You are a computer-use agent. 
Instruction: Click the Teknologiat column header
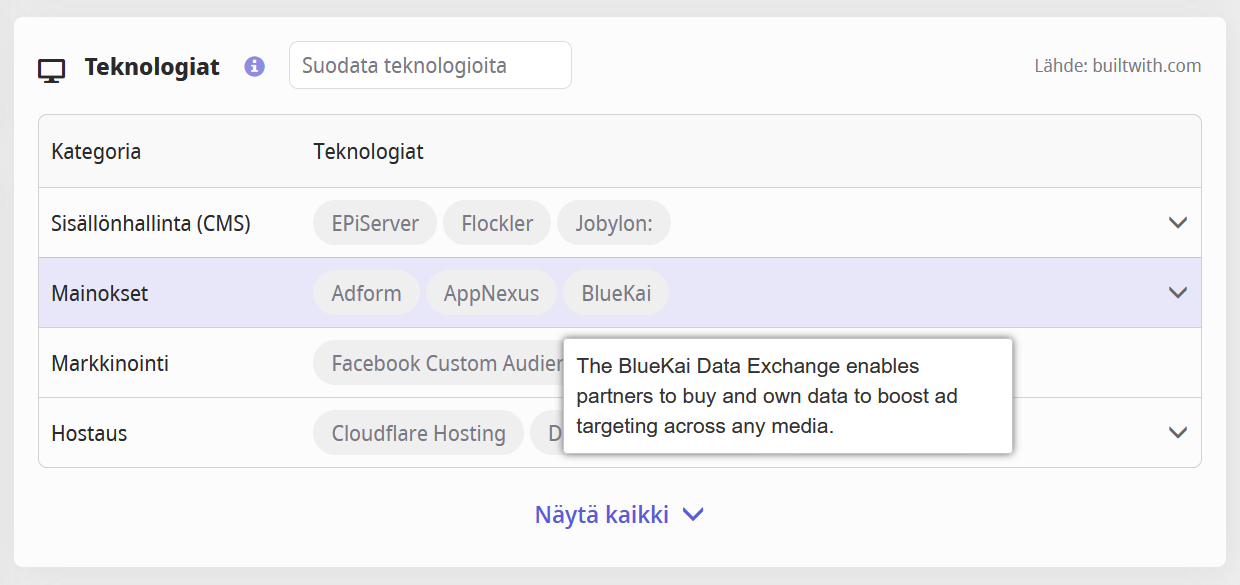369,152
